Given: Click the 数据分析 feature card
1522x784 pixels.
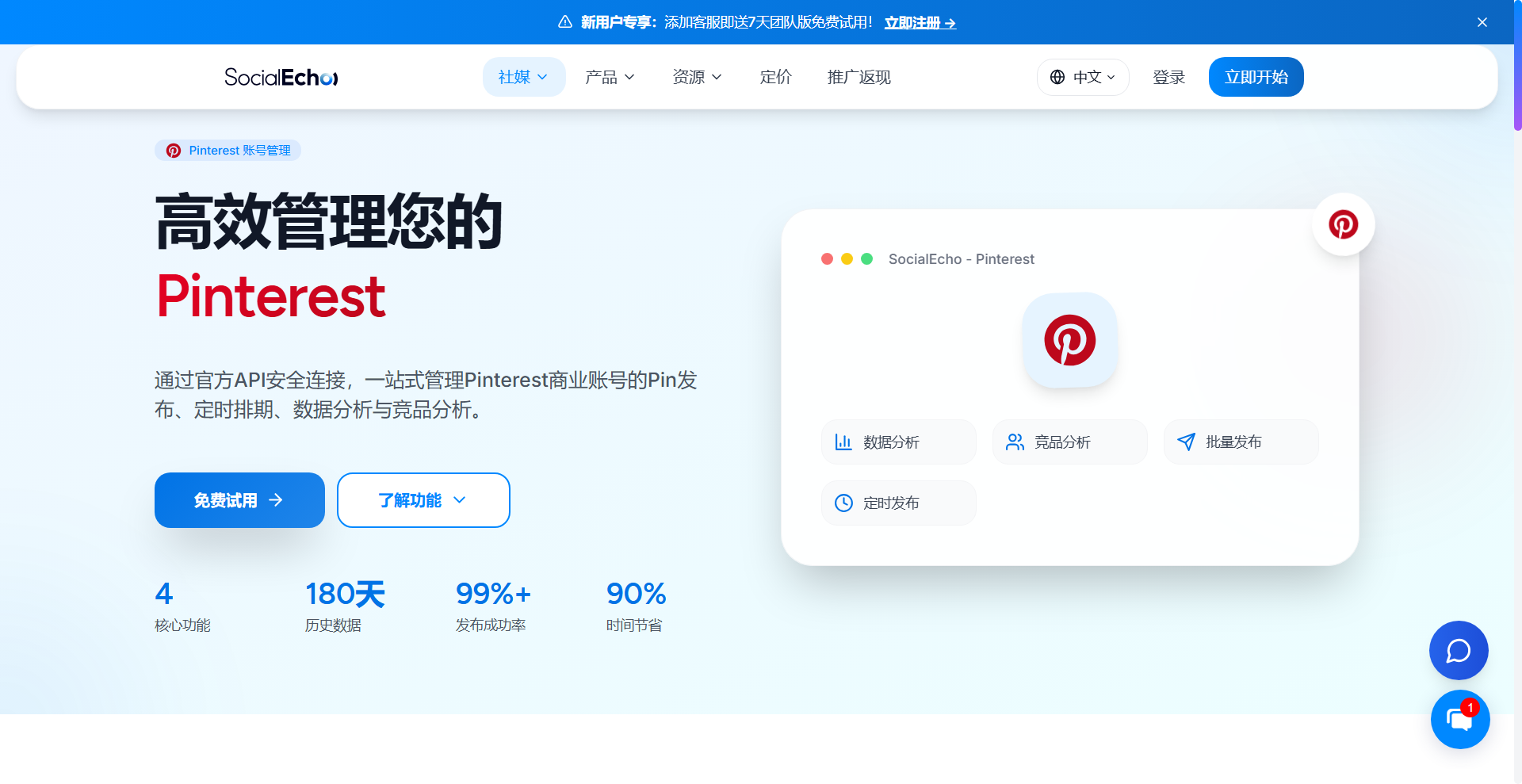Looking at the screenshot, I should (x=899, y=442).
